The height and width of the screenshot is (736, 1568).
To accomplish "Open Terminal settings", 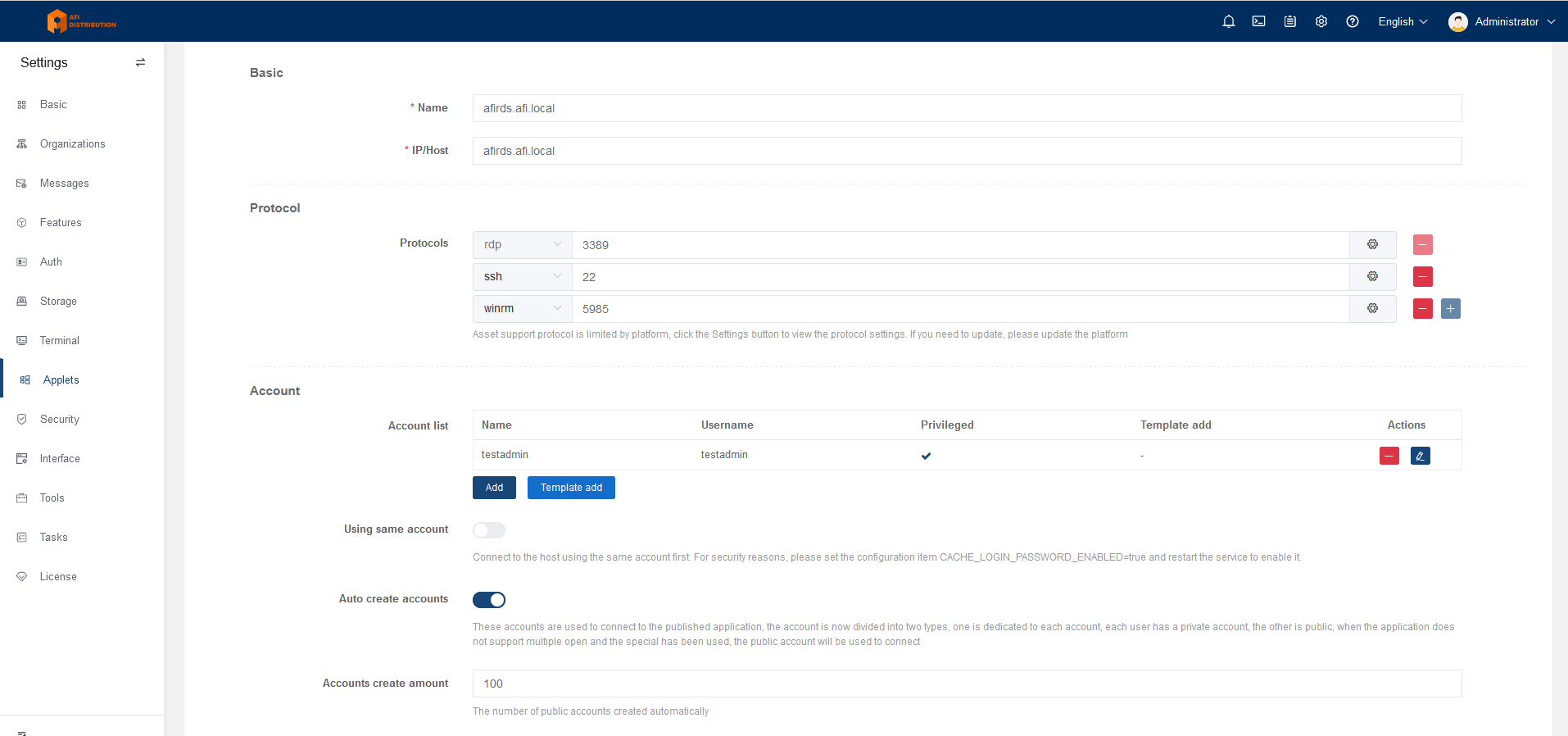I will [x=82, y=340].
